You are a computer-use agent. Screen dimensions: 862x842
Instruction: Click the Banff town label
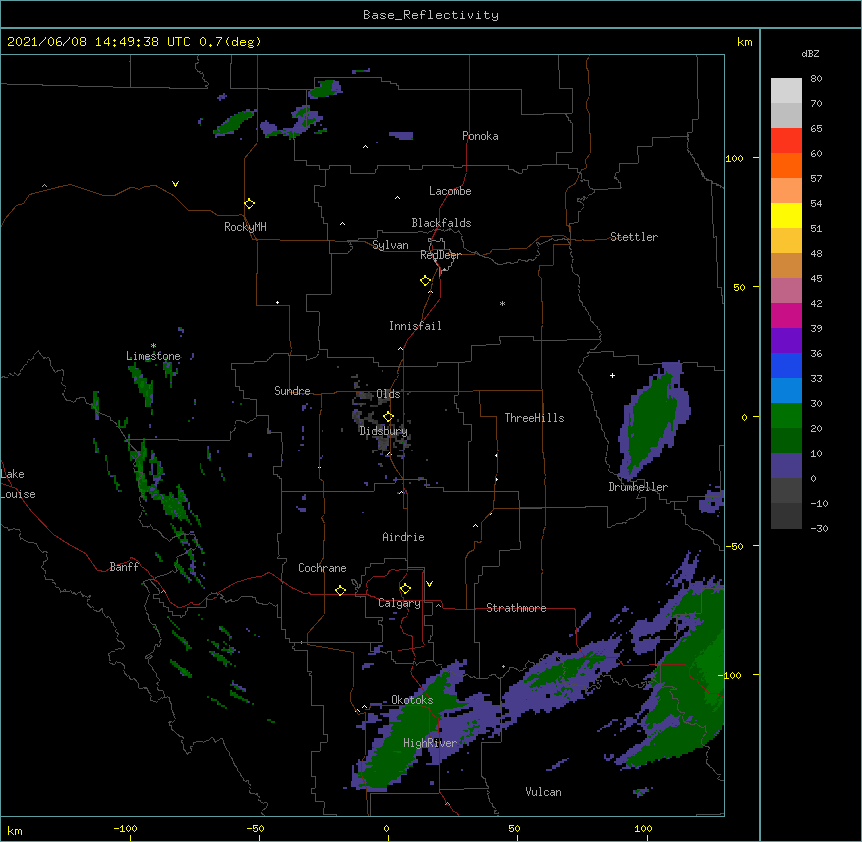pyautogui.click(x=124, y=567)
